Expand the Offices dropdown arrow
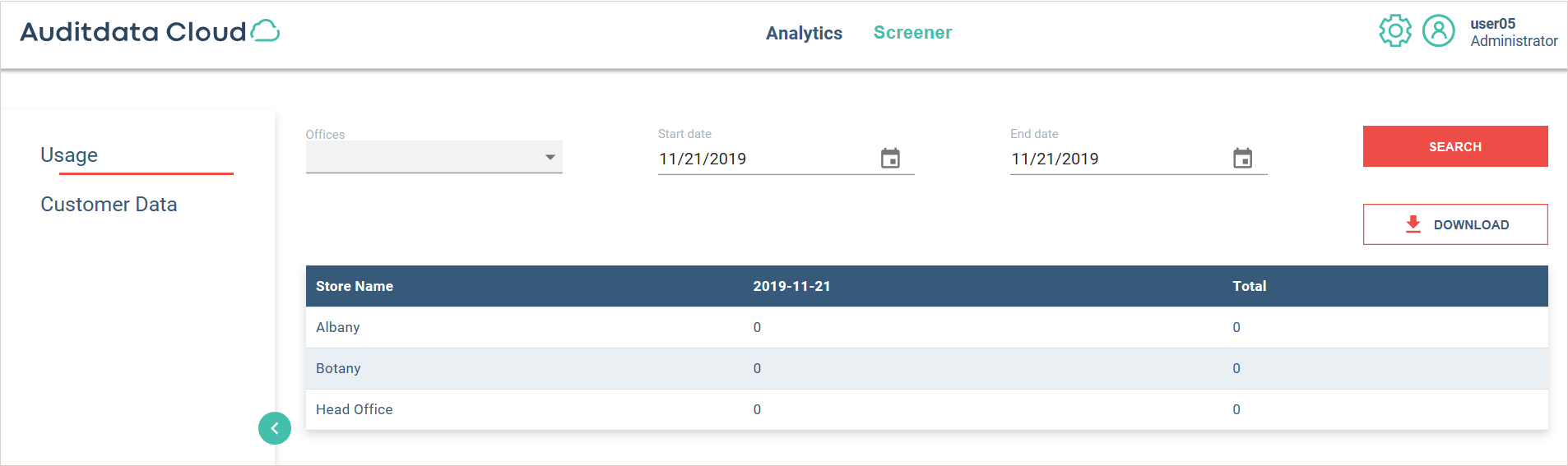 pos(550,157)
